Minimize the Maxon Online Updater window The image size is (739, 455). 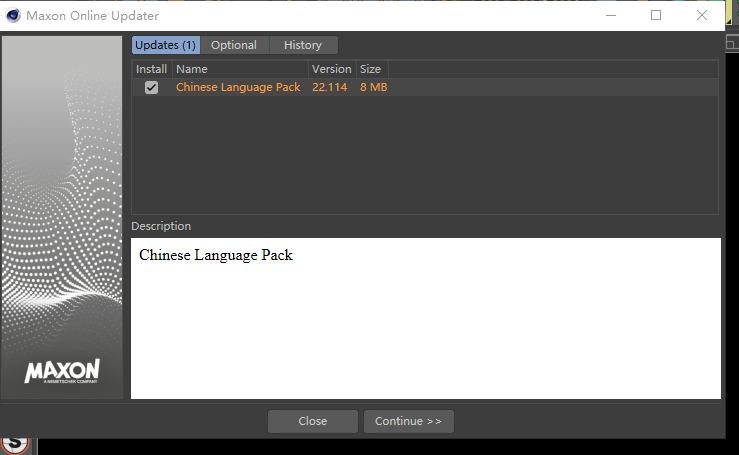point(610,15)
